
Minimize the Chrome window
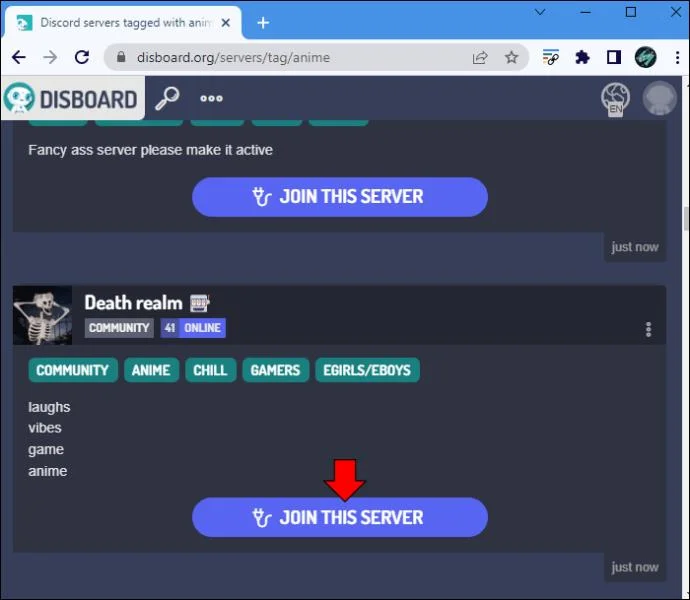click(x=585, y=12)
